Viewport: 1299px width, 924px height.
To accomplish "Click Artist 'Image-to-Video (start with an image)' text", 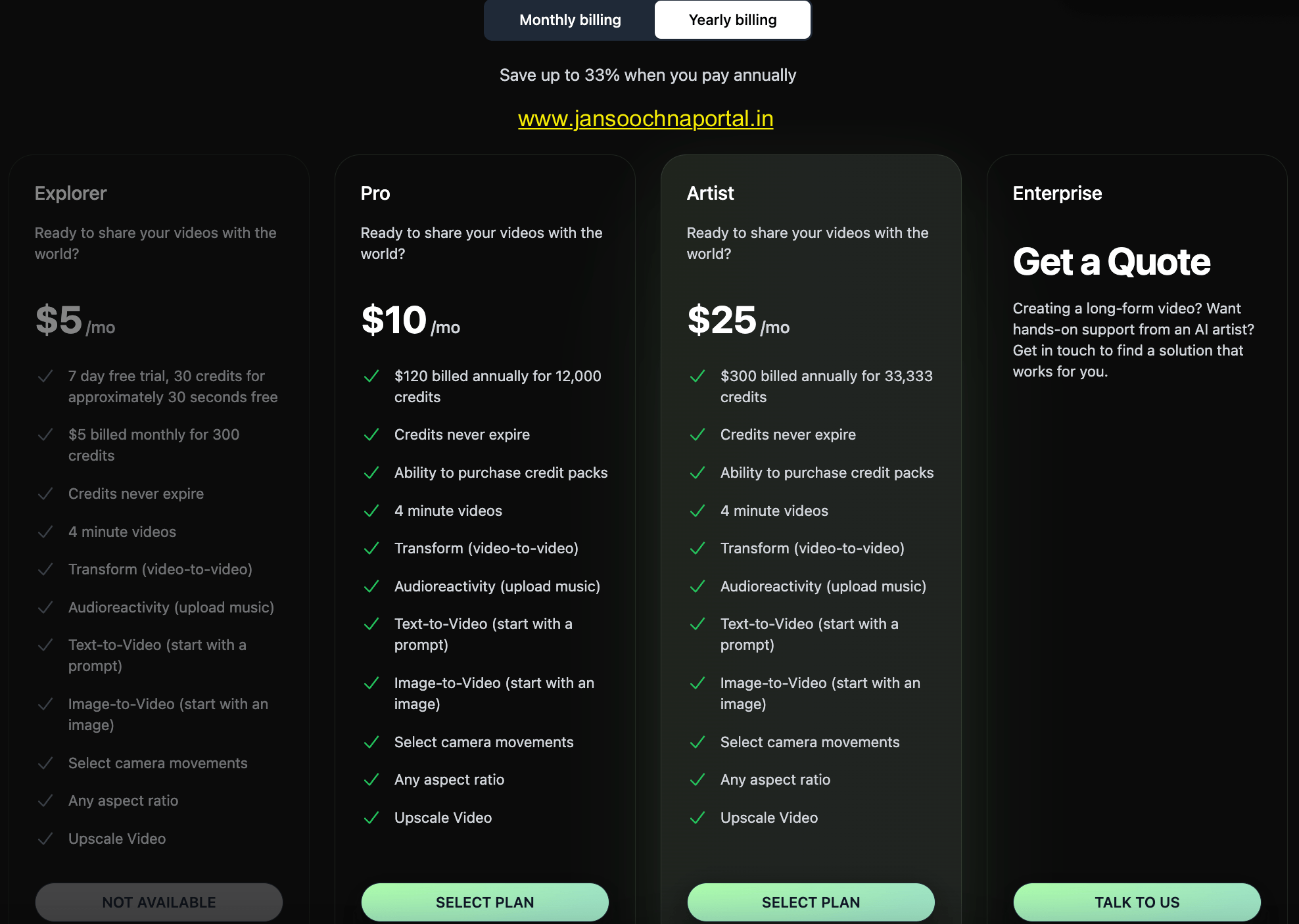I will (x=820, y=693).
